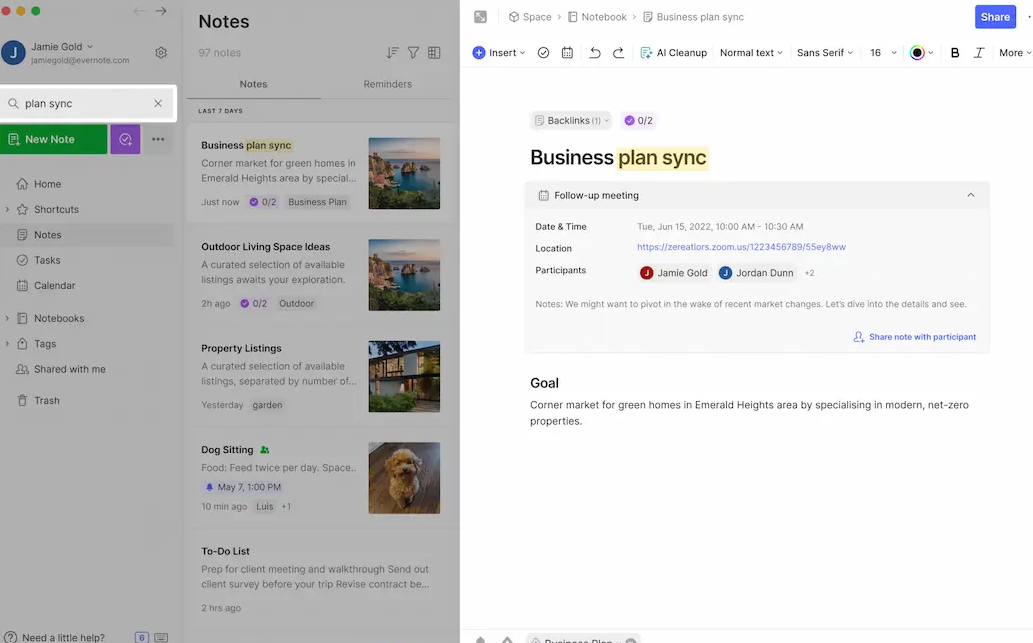
Task: Open Trash in sidebar
Action: click(x=46, y=401)
